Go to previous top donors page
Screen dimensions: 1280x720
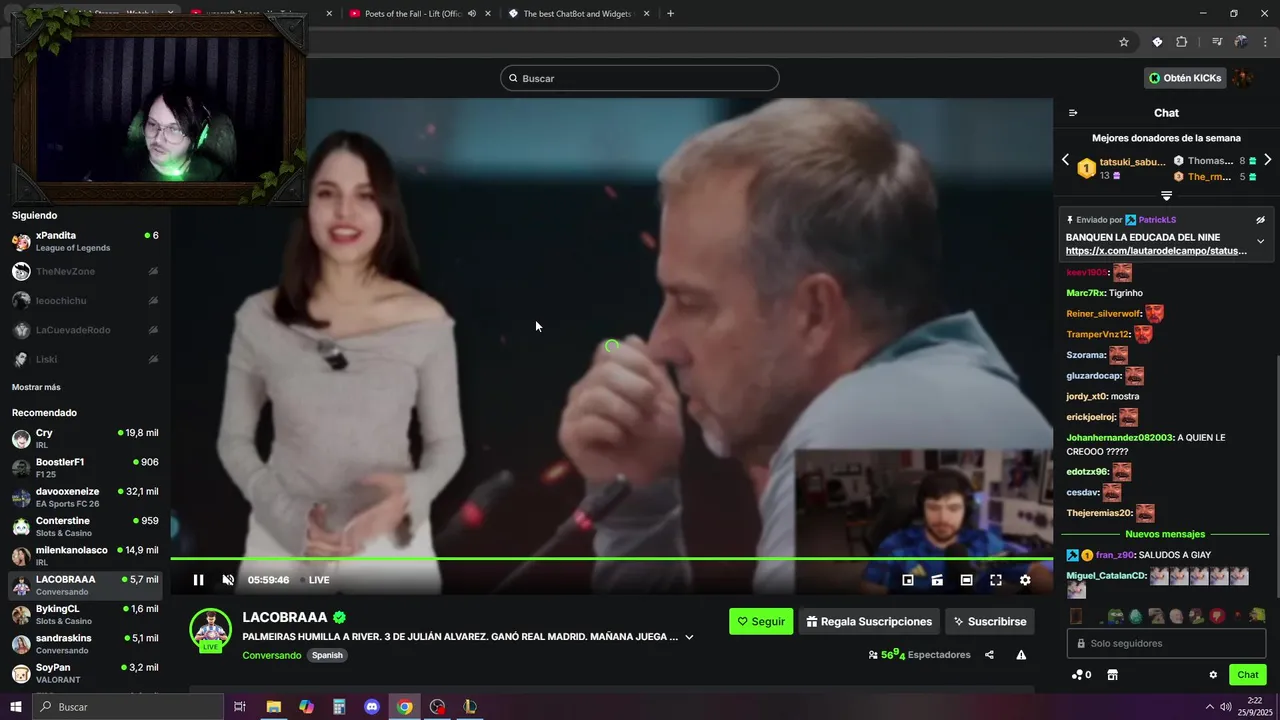[x=1065, y=160]
